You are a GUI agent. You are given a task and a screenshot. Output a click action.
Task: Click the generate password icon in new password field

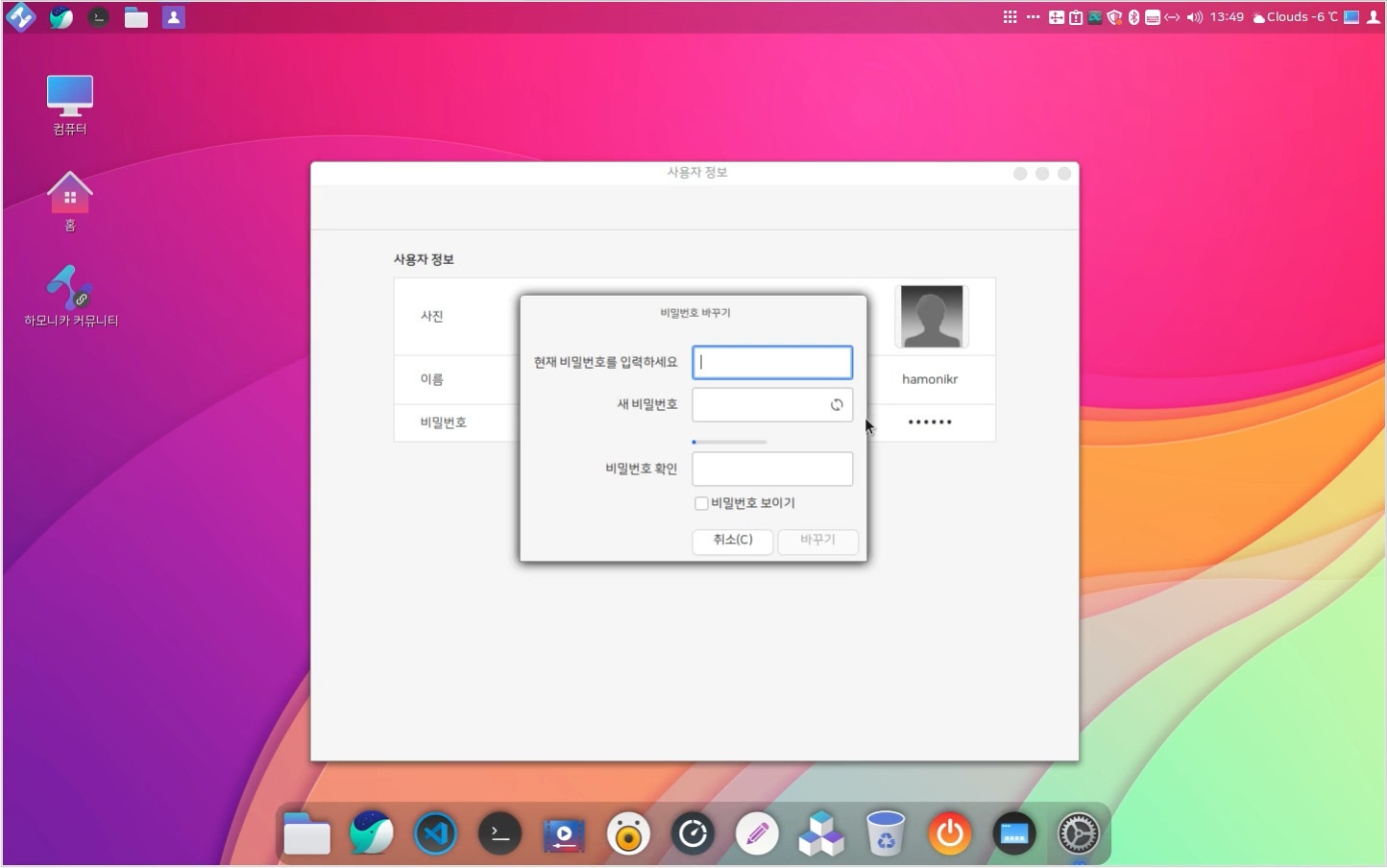pos(837,405)
